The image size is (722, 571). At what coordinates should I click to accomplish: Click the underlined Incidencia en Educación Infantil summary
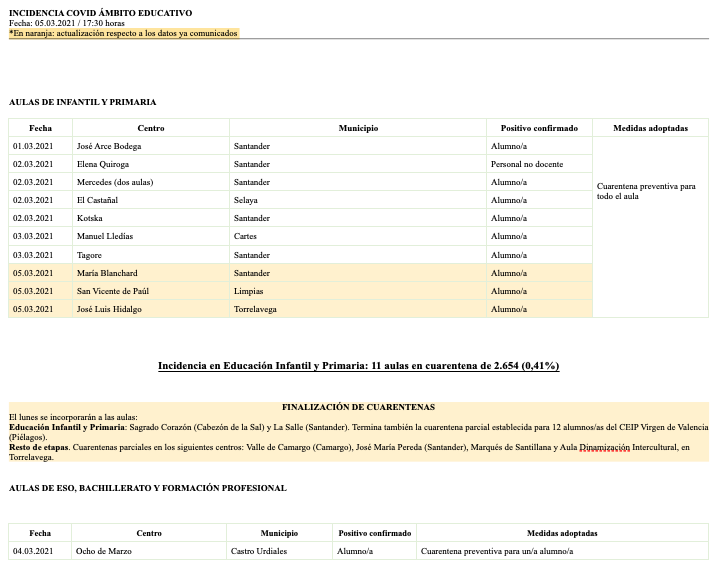pyautogui.click(x=358, y=366)
